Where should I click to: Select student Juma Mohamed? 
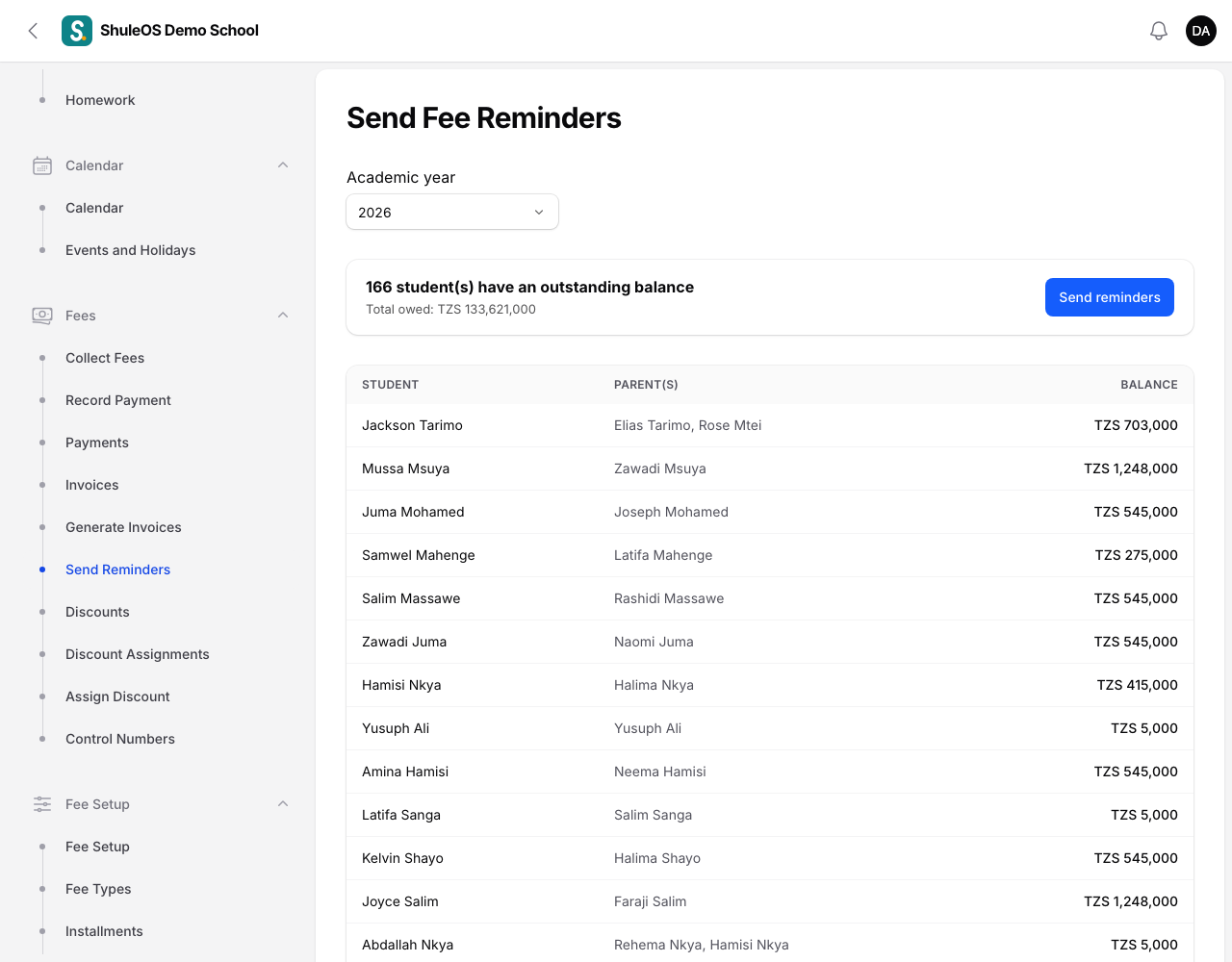point(413,512)
